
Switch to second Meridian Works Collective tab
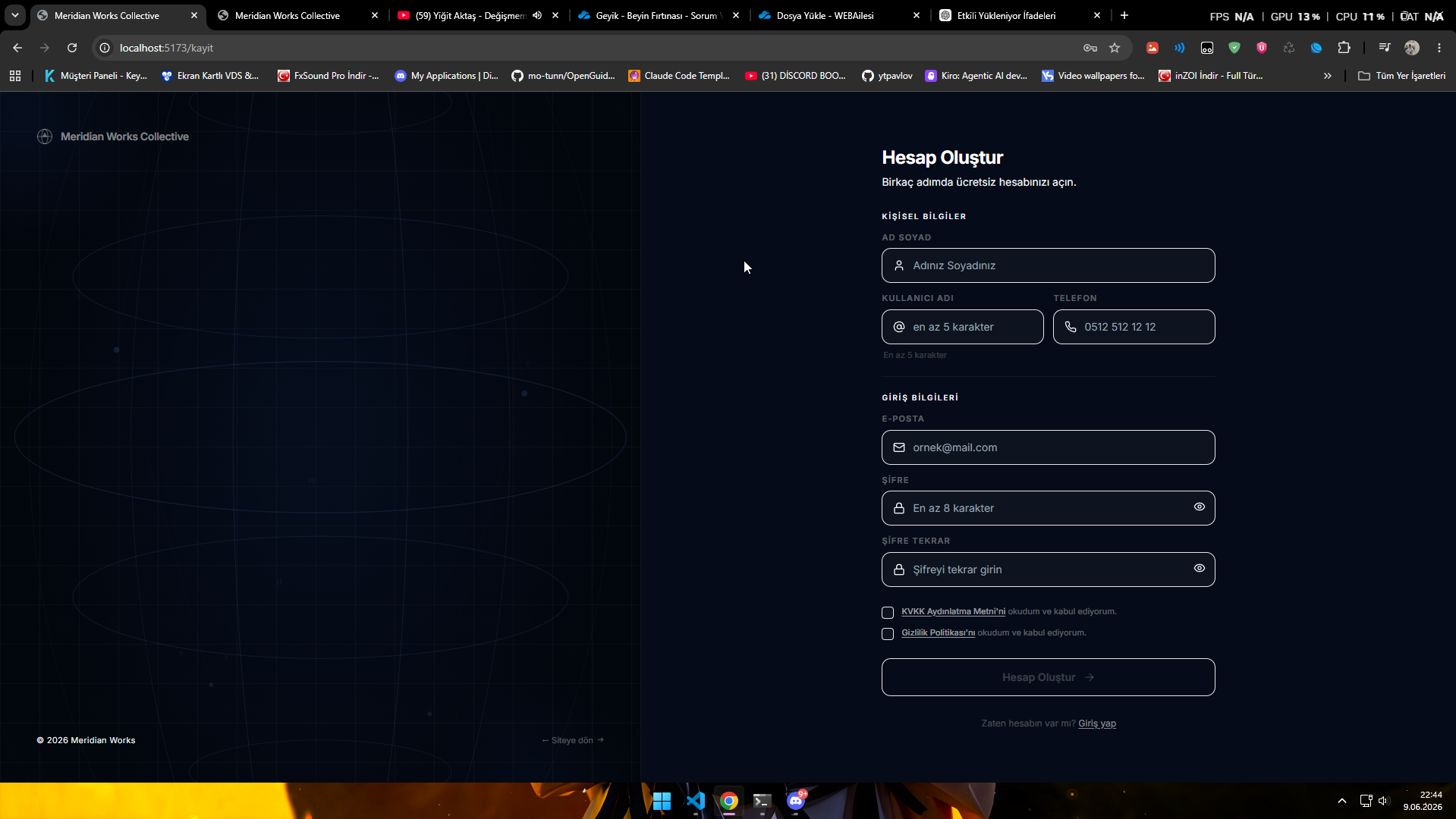(288, 15)
